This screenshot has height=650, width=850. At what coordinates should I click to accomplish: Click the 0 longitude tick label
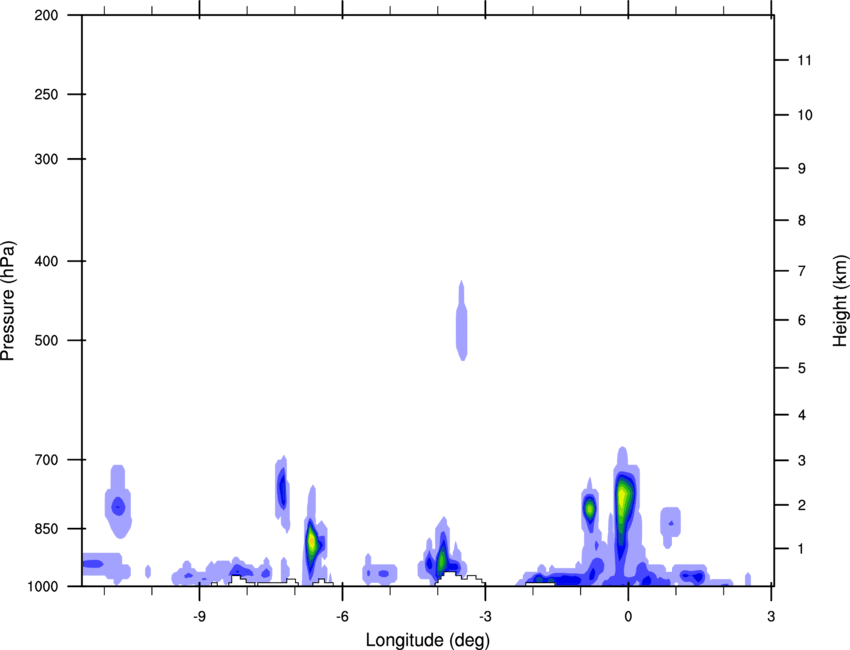click(x=628, y=616)
